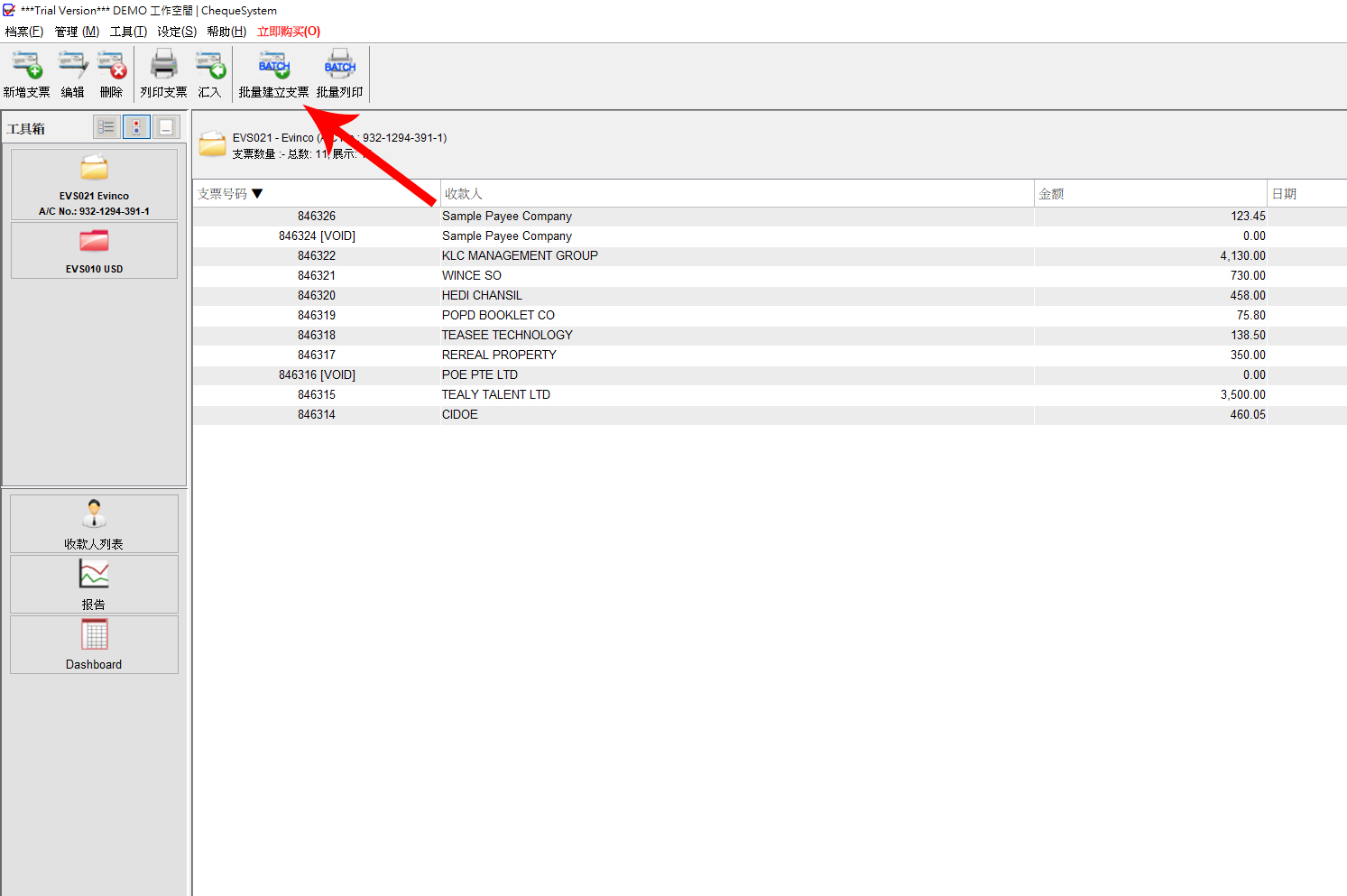Click amount 460.05
Screen dimensions: 1347x896
point(1248,415)
